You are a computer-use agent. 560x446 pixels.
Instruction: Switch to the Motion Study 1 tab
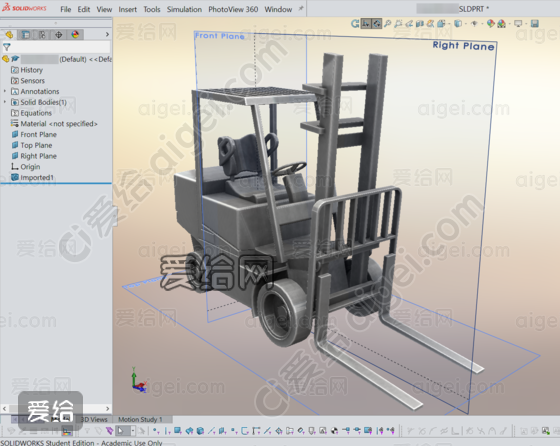140,419
